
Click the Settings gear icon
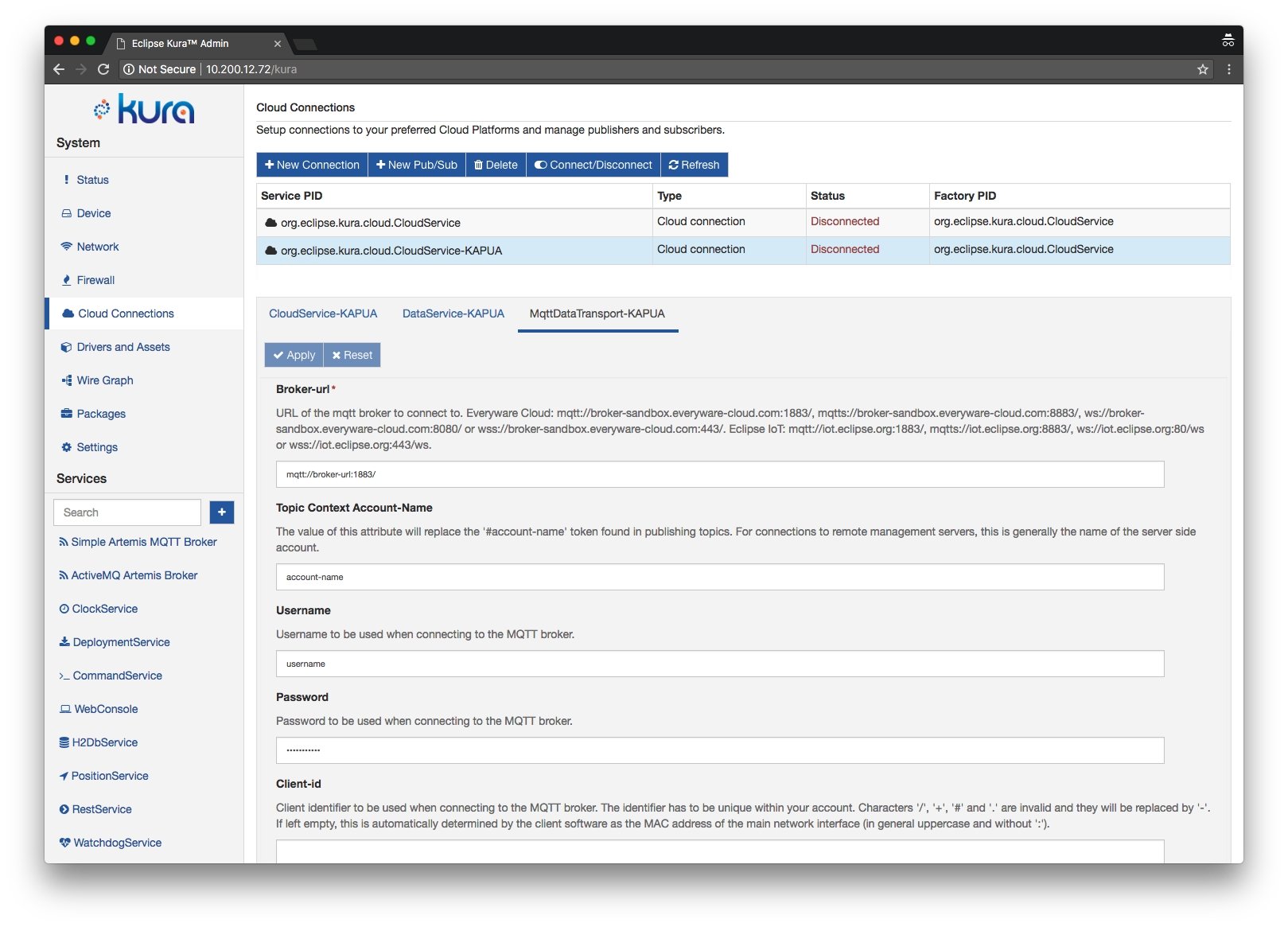[67, 447]
